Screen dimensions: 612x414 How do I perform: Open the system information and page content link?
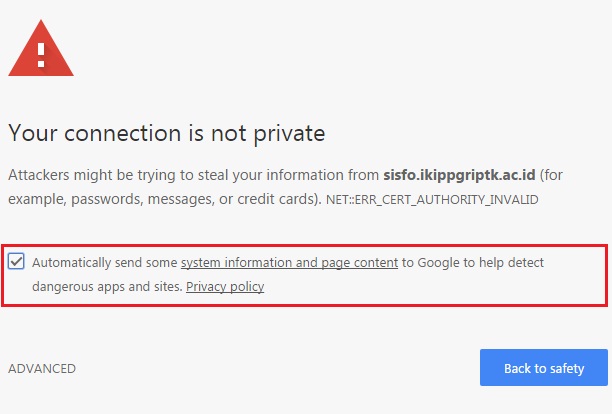pos(289,262)
